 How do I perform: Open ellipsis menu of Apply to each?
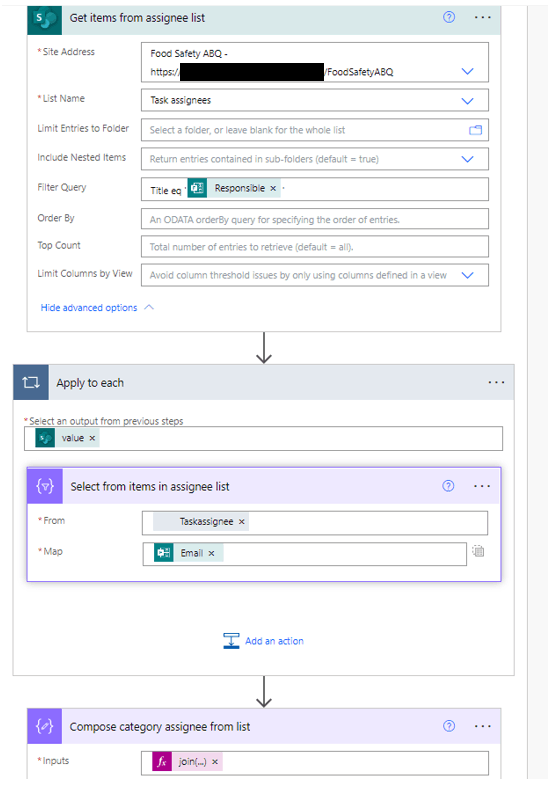point(496,382)
